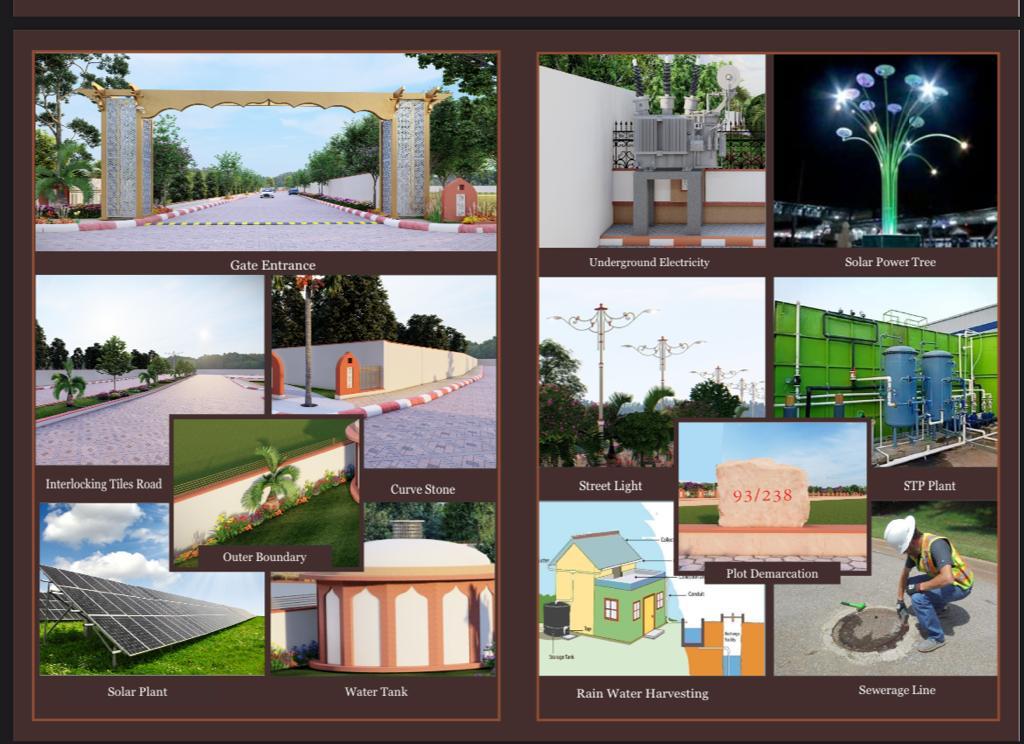Select the "Underground Electricity" caption

[649, 262]
